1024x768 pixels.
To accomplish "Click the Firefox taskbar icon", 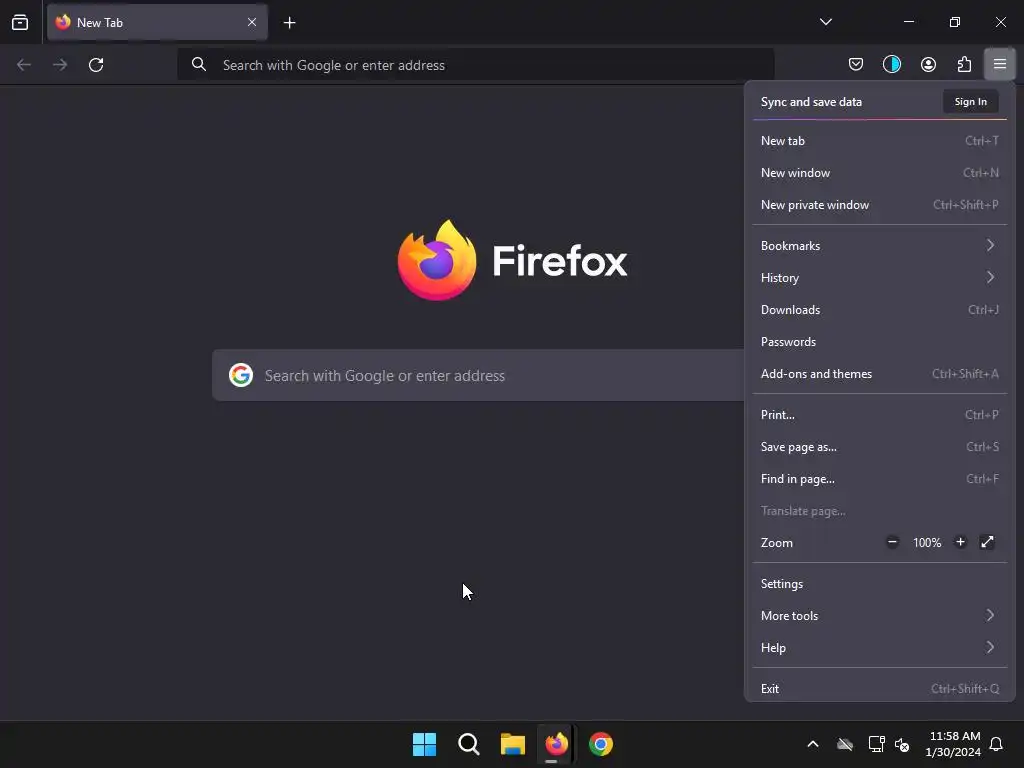I will 556,744.
